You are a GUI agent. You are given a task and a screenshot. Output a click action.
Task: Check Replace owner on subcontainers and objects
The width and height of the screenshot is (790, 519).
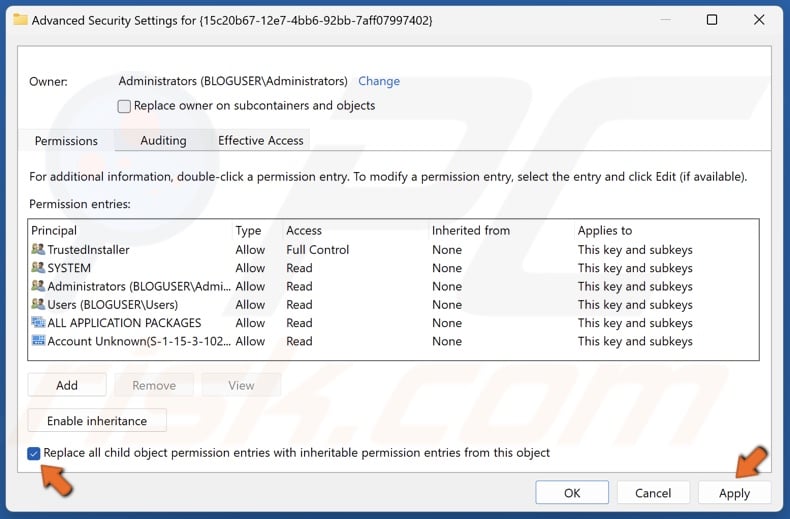click(124, 106)
